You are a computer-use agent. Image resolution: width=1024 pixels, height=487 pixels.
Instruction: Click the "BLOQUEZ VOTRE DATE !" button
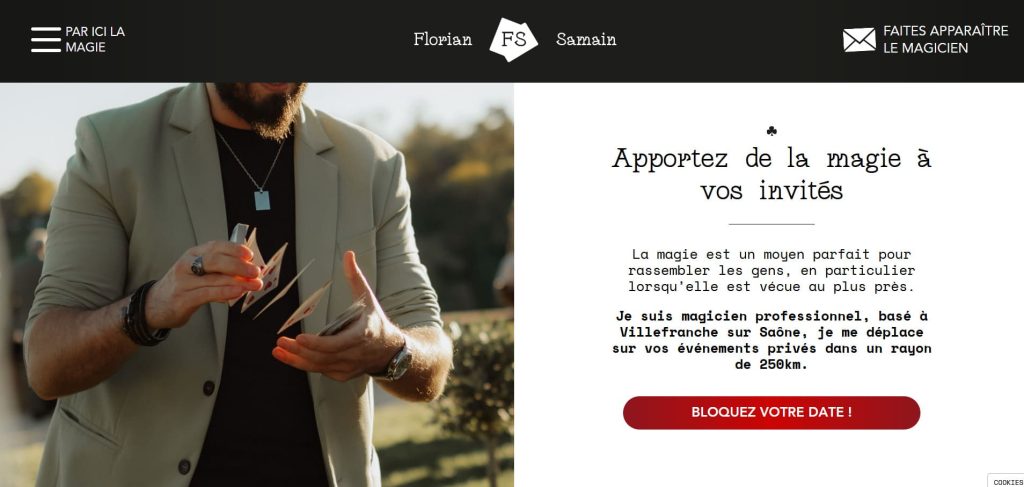coord(771,413)
